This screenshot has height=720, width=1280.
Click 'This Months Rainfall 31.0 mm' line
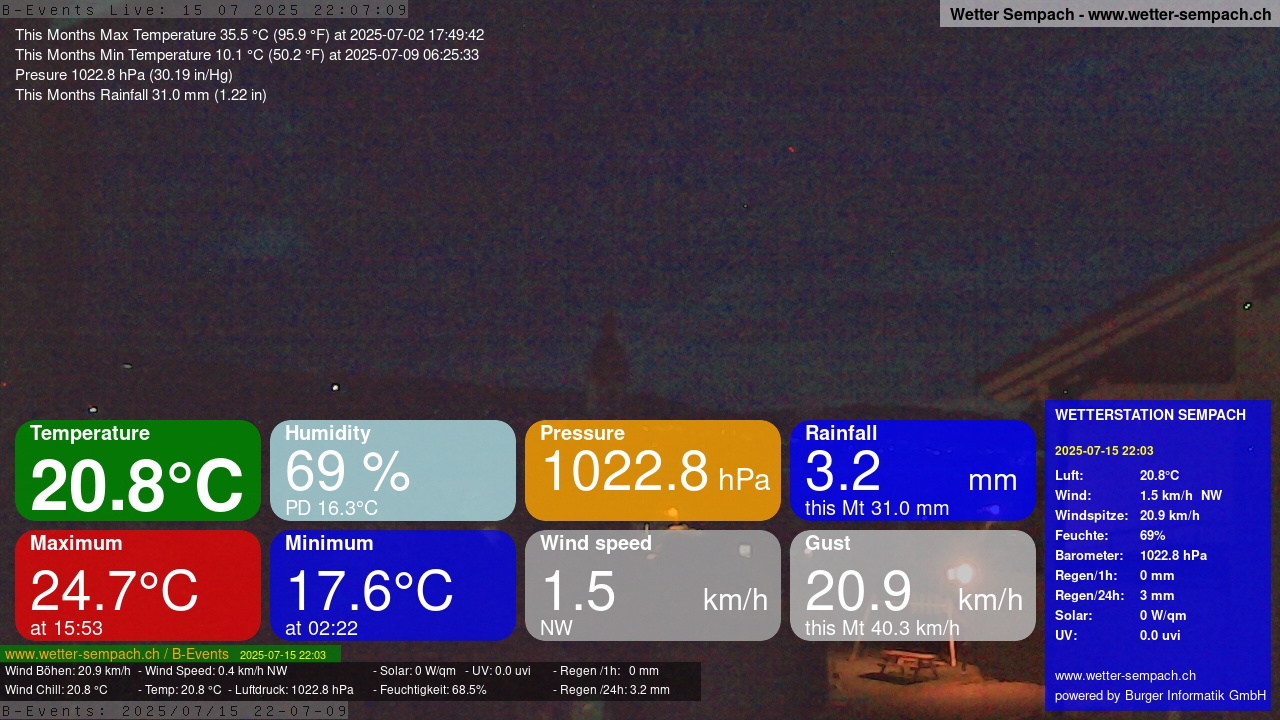point(141,95)
